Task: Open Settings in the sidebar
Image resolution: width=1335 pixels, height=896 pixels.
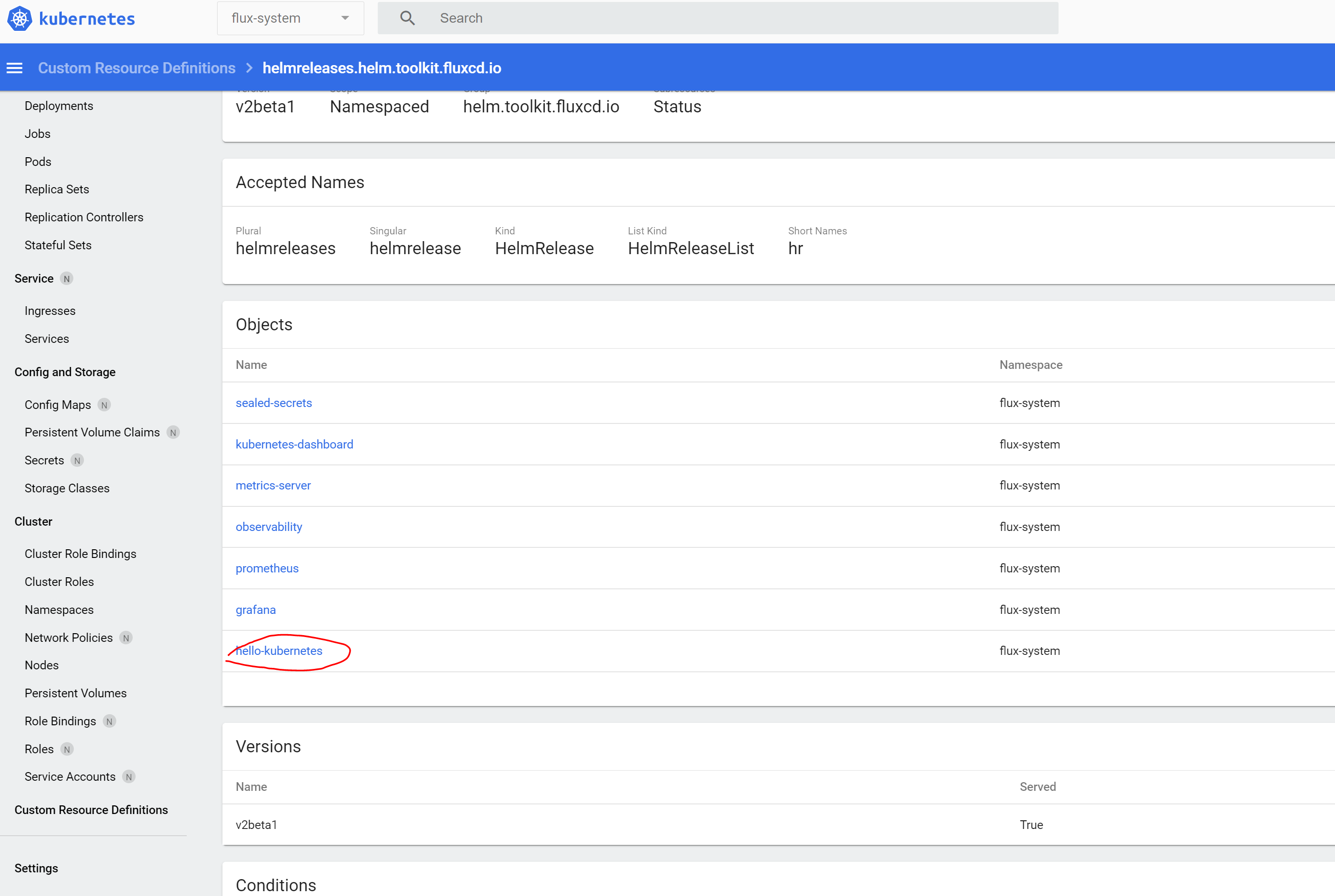Action: (37, 868)
